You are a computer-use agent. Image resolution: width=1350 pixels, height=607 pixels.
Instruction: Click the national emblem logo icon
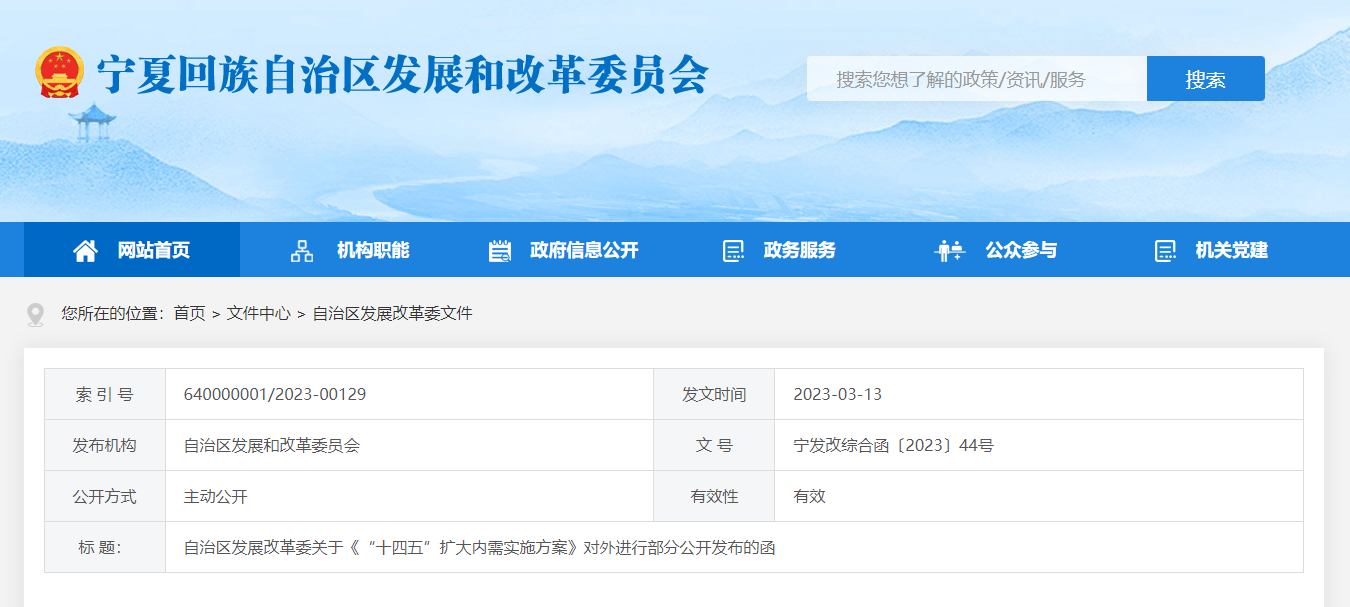point(60,73)
